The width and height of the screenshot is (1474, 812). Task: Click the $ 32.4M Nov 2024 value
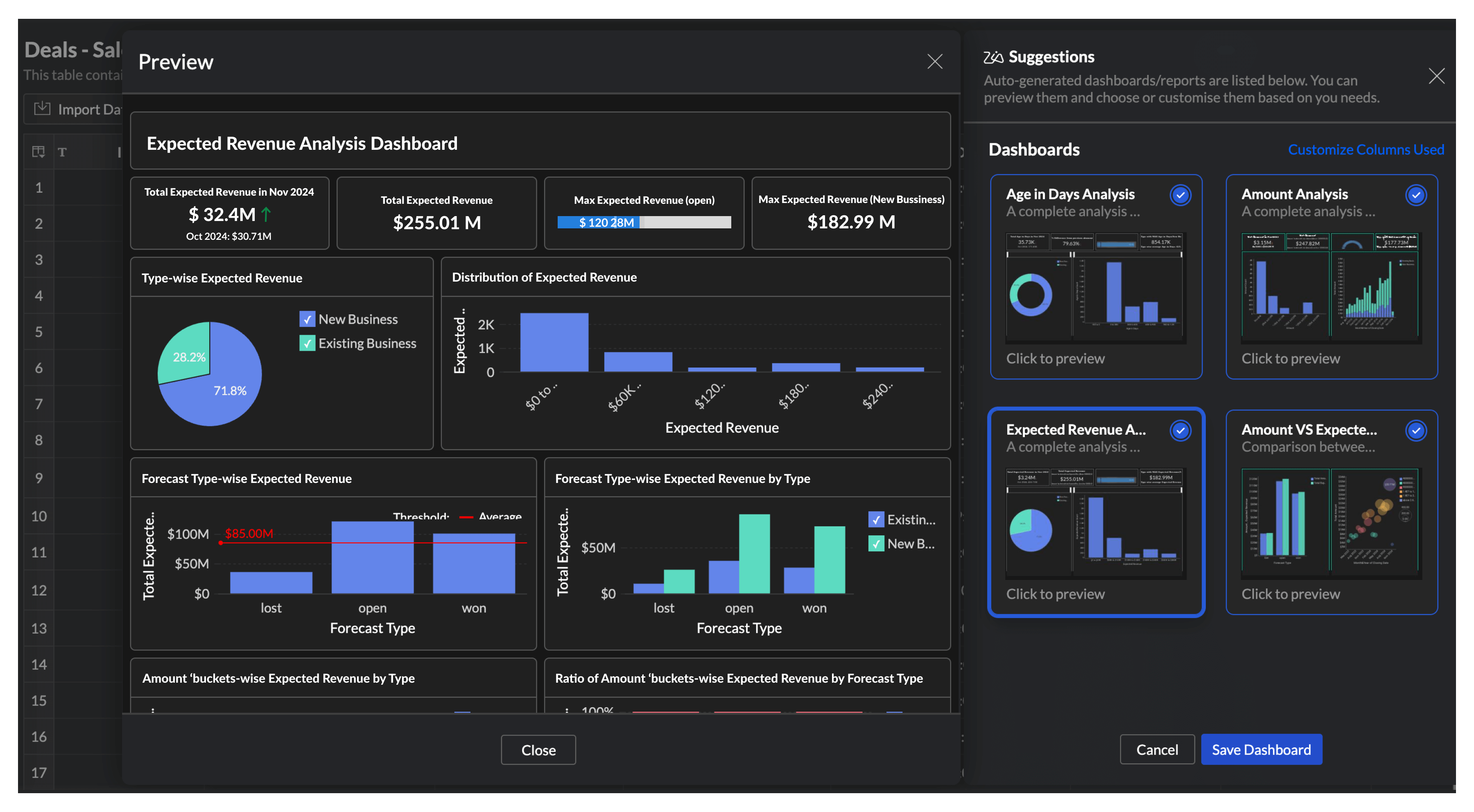click(222, 214)
